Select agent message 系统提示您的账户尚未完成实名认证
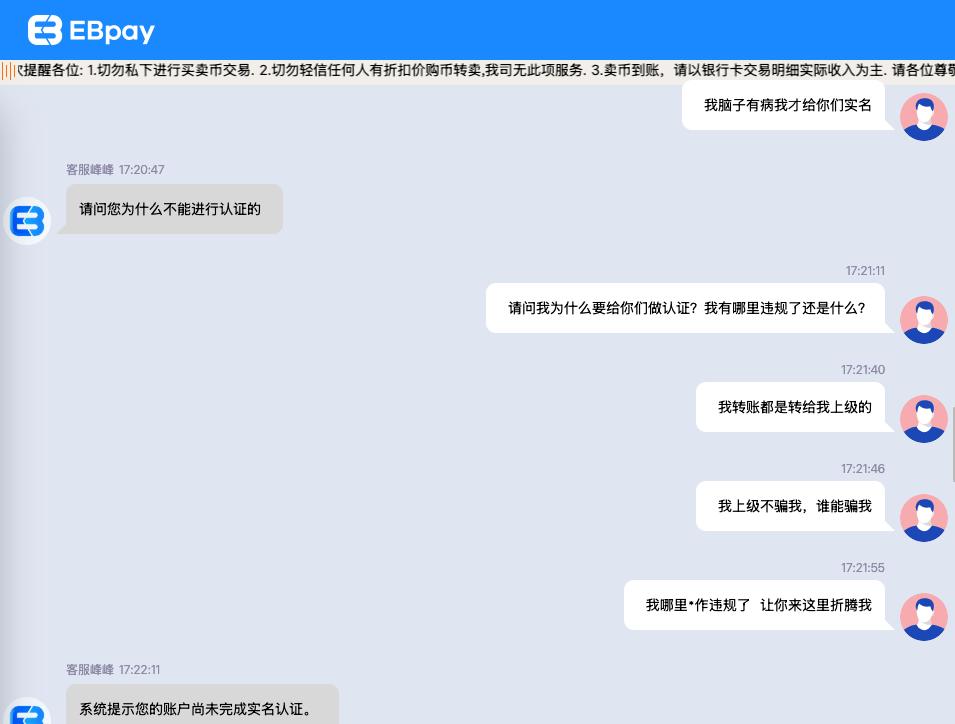Screen dimensions: 955x724 202,705
